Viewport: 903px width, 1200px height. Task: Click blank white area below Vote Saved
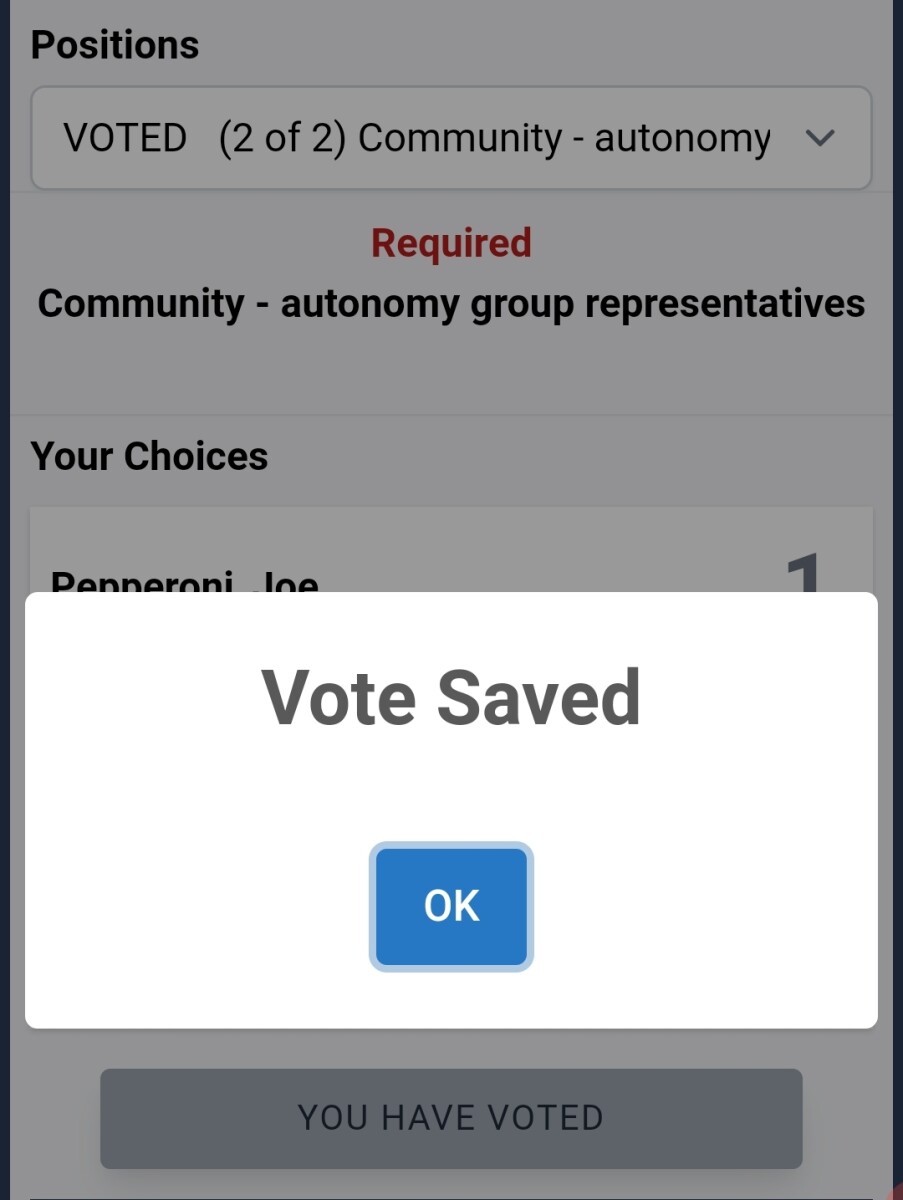pos(451,785)
